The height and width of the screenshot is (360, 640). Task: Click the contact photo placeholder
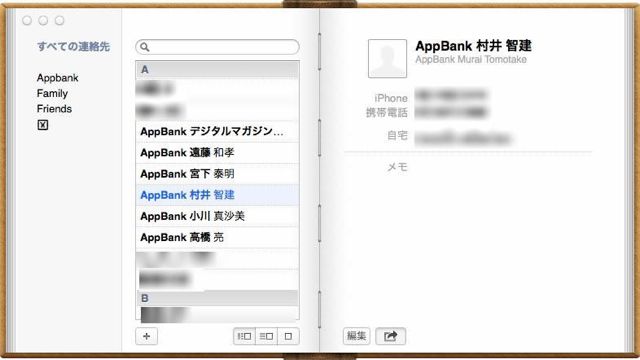(x=387, y=58)
